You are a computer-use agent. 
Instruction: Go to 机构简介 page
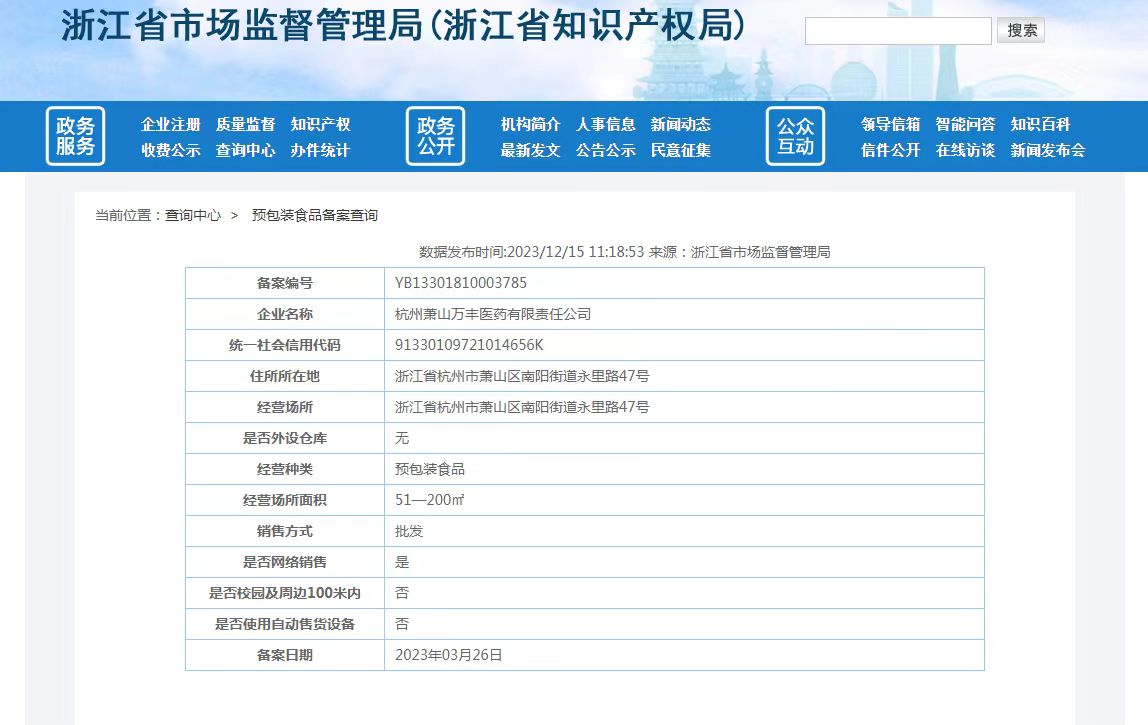[x=530, y=124]
